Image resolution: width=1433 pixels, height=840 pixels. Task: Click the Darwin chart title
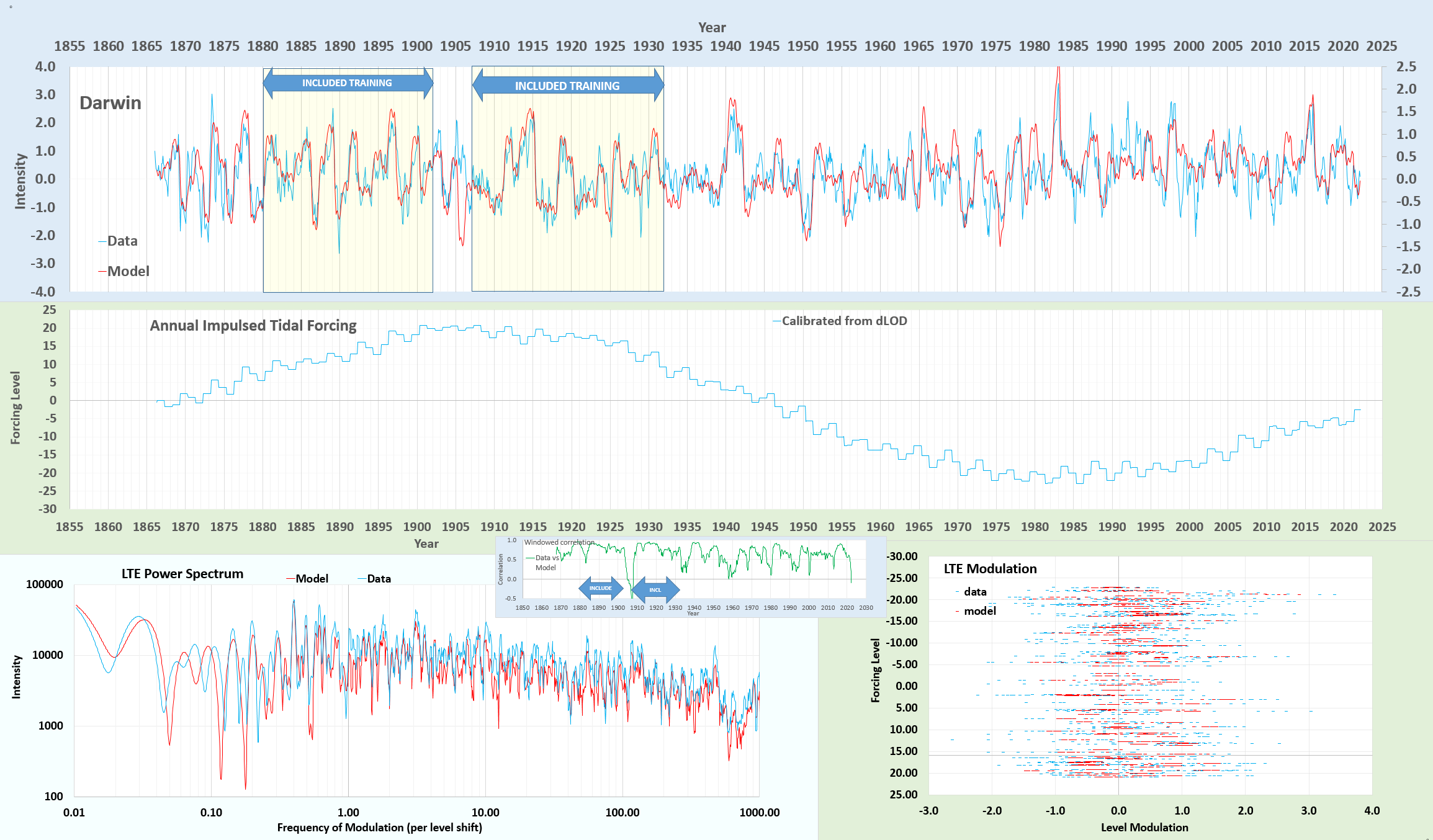click(110, 103)
